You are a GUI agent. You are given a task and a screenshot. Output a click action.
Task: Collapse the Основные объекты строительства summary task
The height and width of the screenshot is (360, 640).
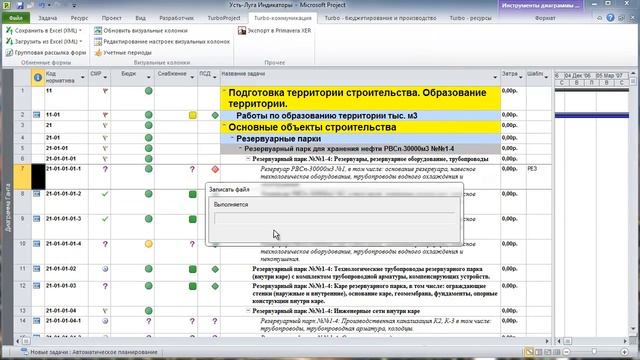(x=224, y=126)
